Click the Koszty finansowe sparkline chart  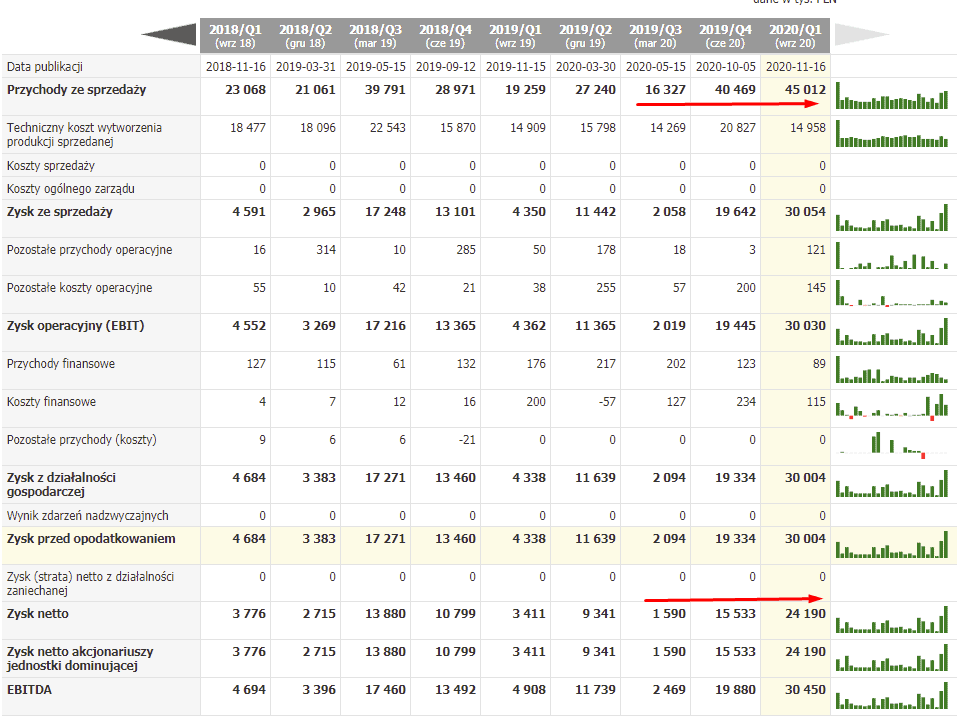pos(892,403)
